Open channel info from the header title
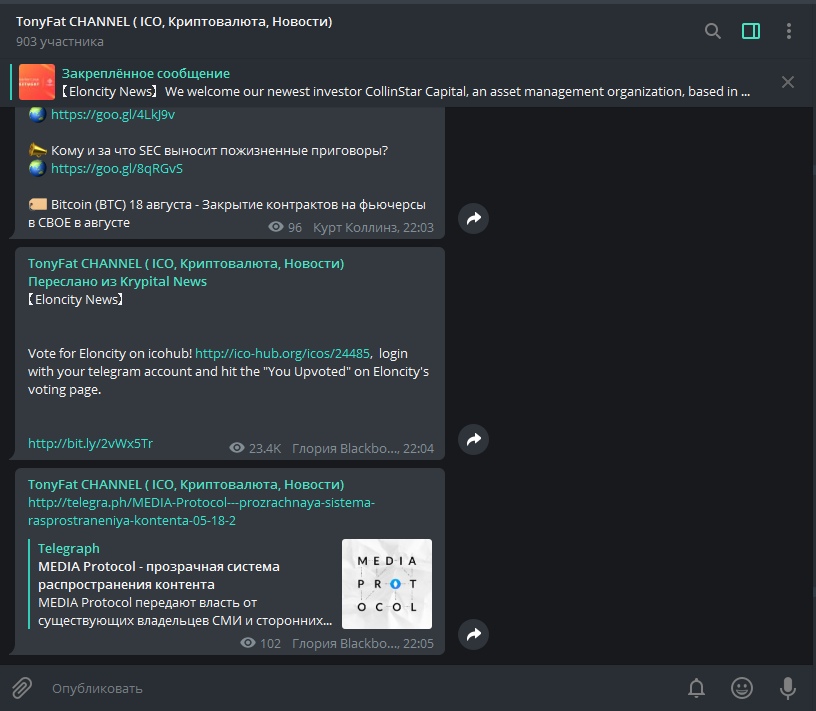Image resolution: width=816 pixels, height=711 pixels. point(174,21)
